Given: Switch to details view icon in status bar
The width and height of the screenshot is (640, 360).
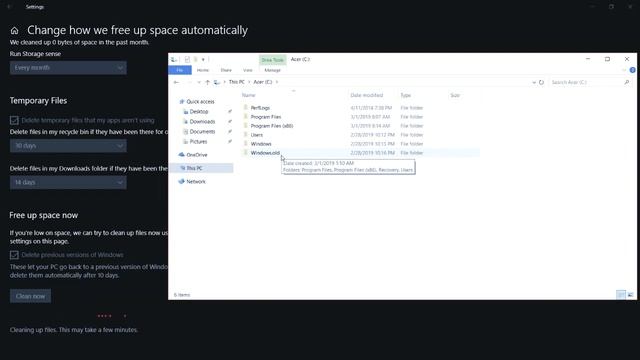Looking at the screenshot, I should (621, 295).
